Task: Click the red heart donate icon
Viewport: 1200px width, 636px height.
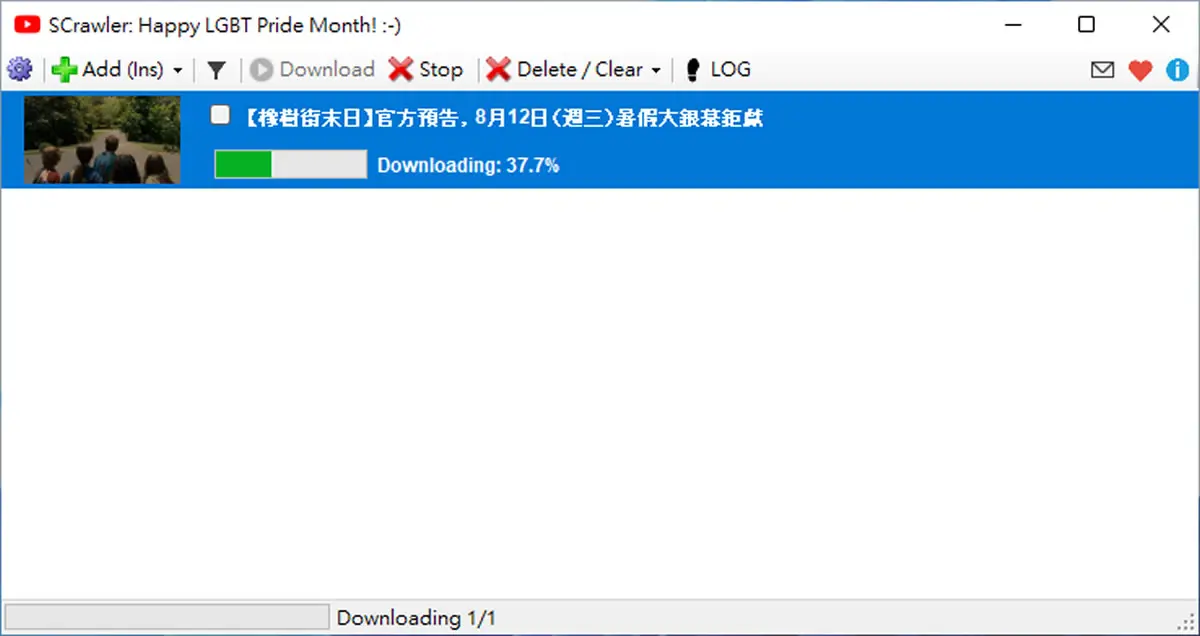Action: coord(1140,70)
